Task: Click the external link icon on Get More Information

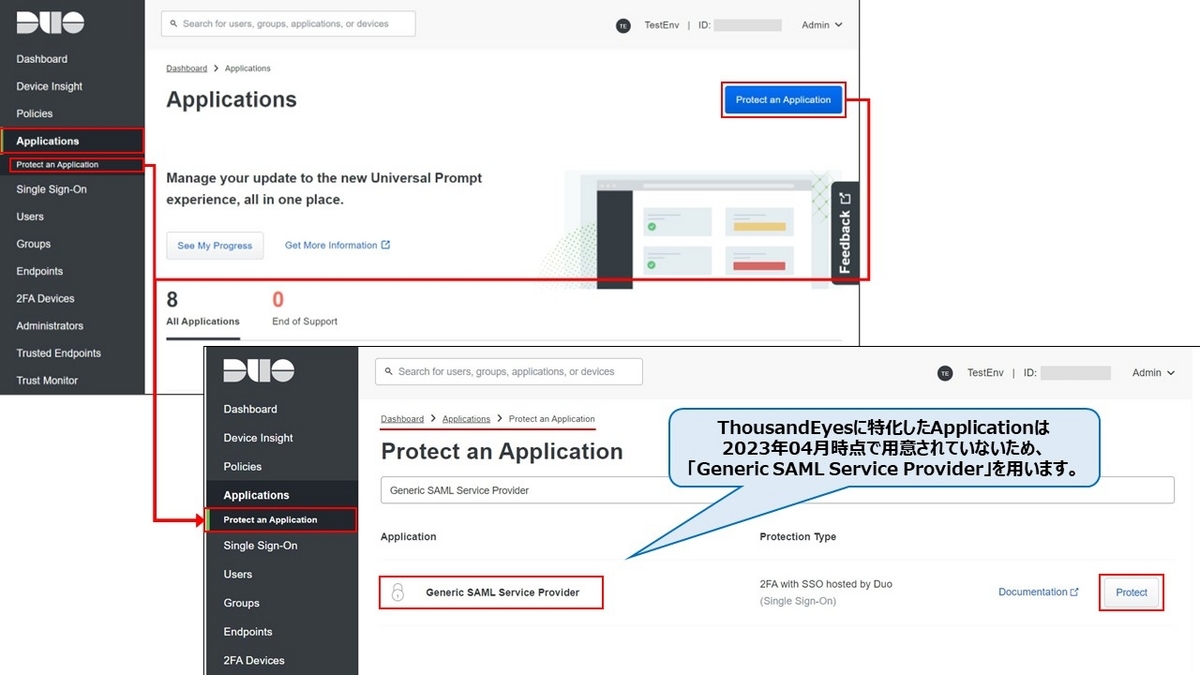Action: coord(386,245)
